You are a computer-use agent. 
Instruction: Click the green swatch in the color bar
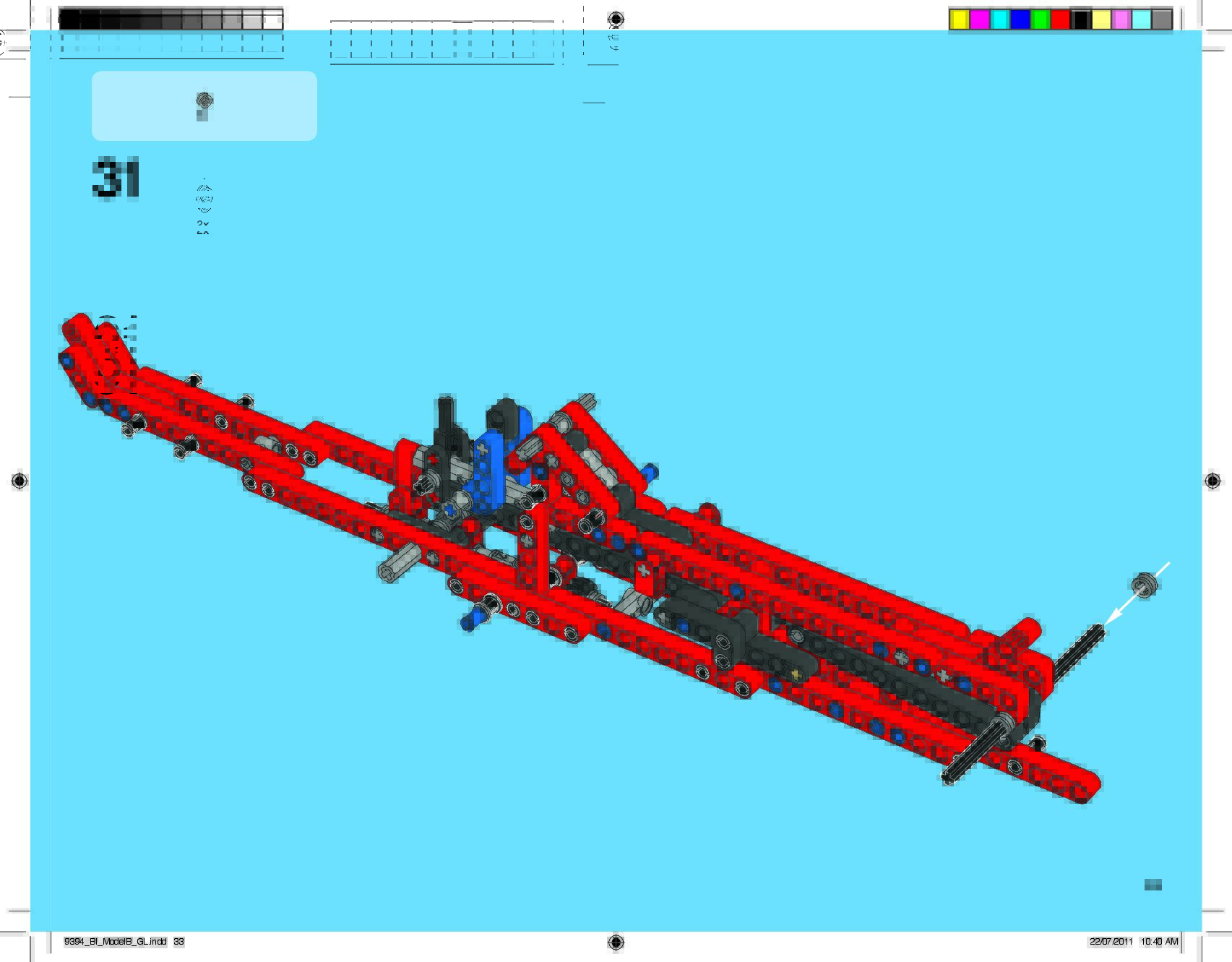pos(1040,20)
